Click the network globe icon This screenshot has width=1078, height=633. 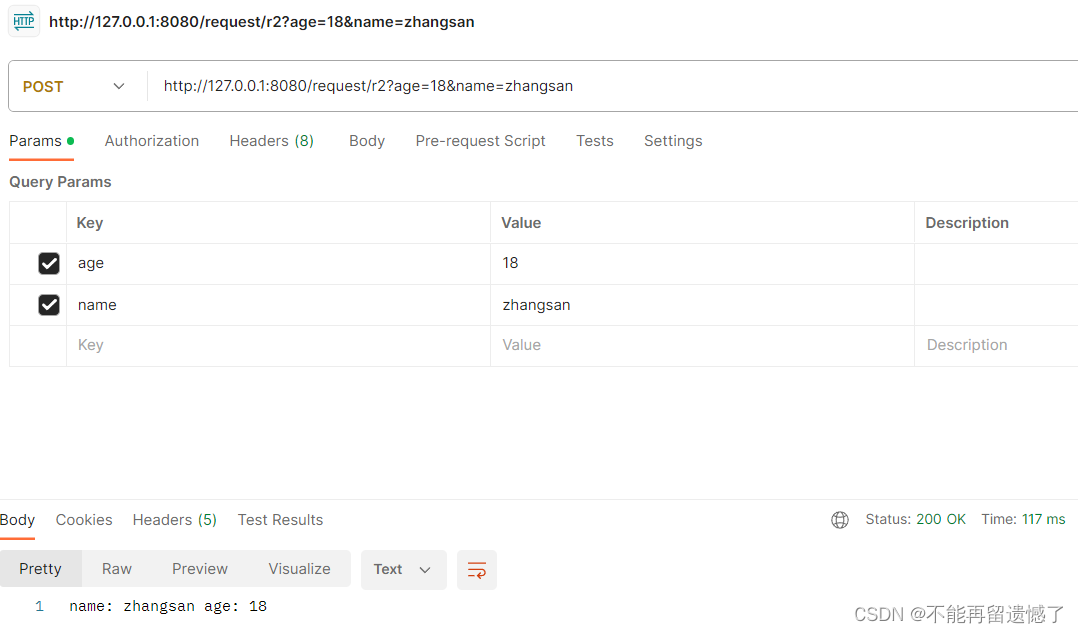point(839,520)
